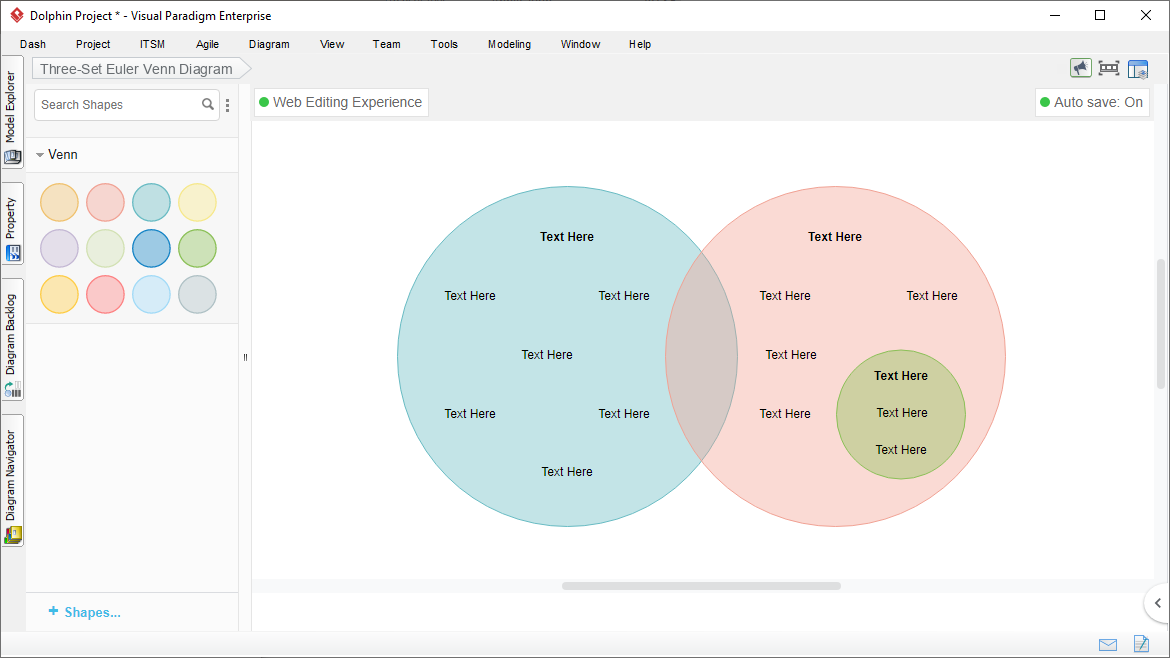
Task: Open the Team menu
Action: [387, 44]
